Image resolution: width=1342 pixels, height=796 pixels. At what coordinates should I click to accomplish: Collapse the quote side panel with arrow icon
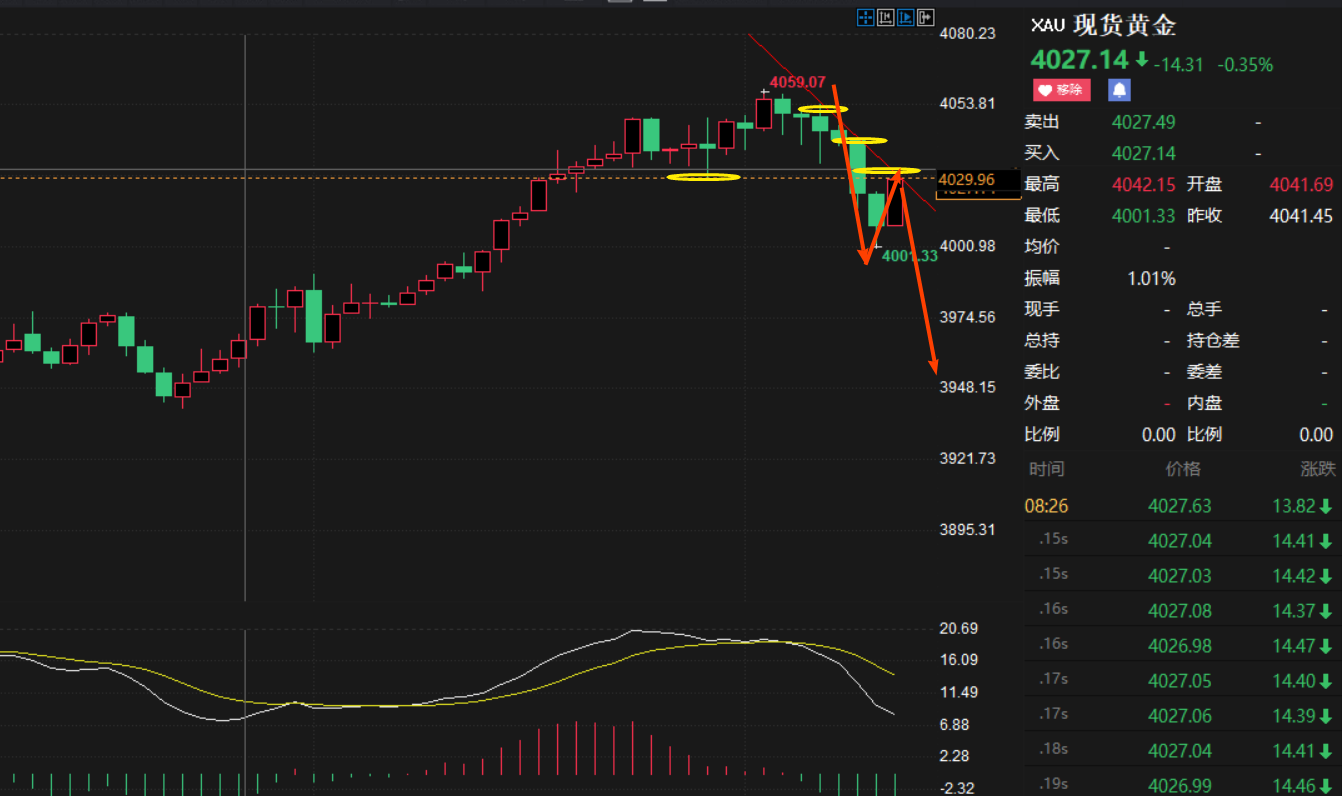pos(926,17)
